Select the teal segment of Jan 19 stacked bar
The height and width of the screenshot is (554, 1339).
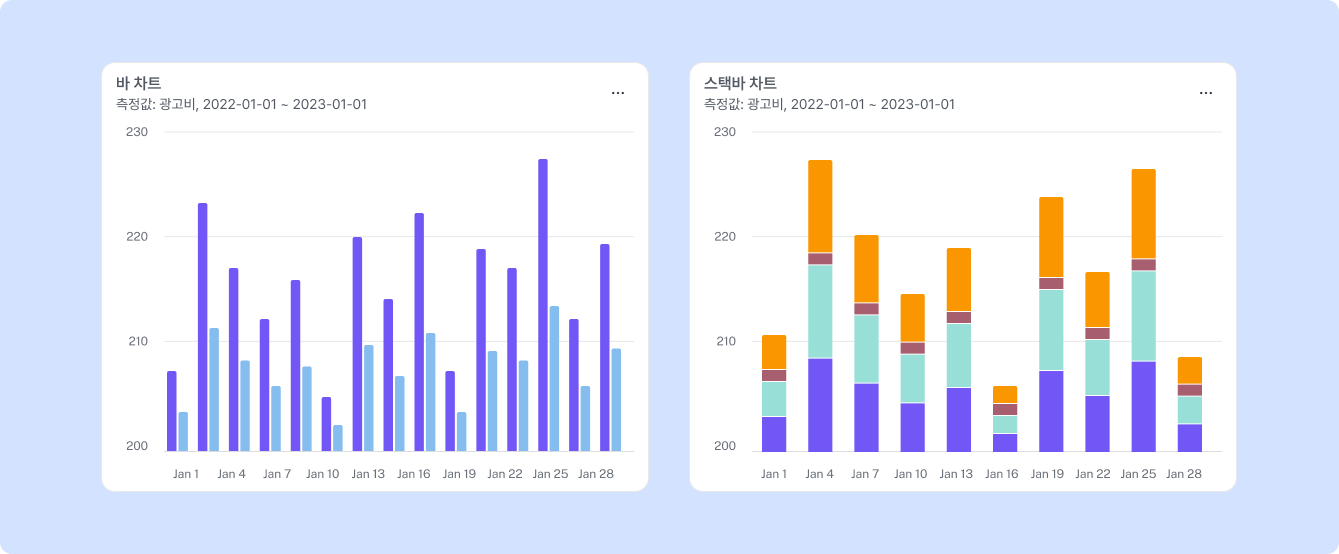point(1051,330)
